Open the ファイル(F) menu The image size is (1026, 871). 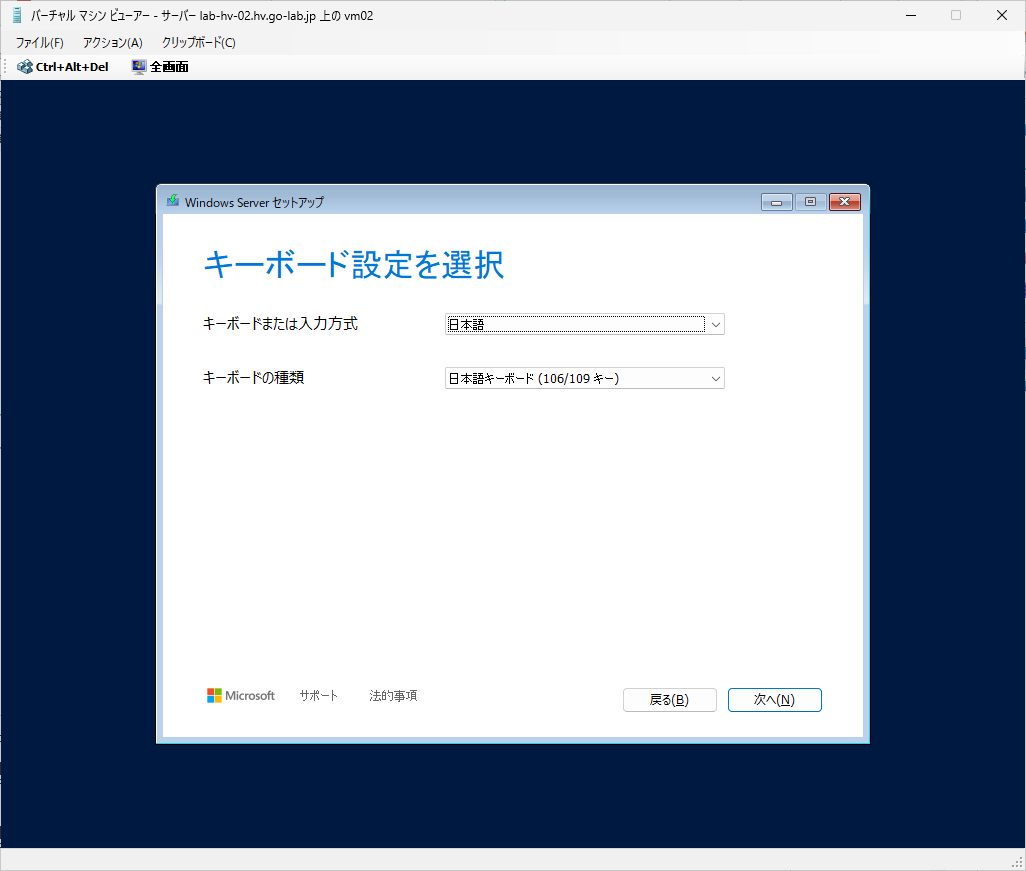tap(40, 43)
